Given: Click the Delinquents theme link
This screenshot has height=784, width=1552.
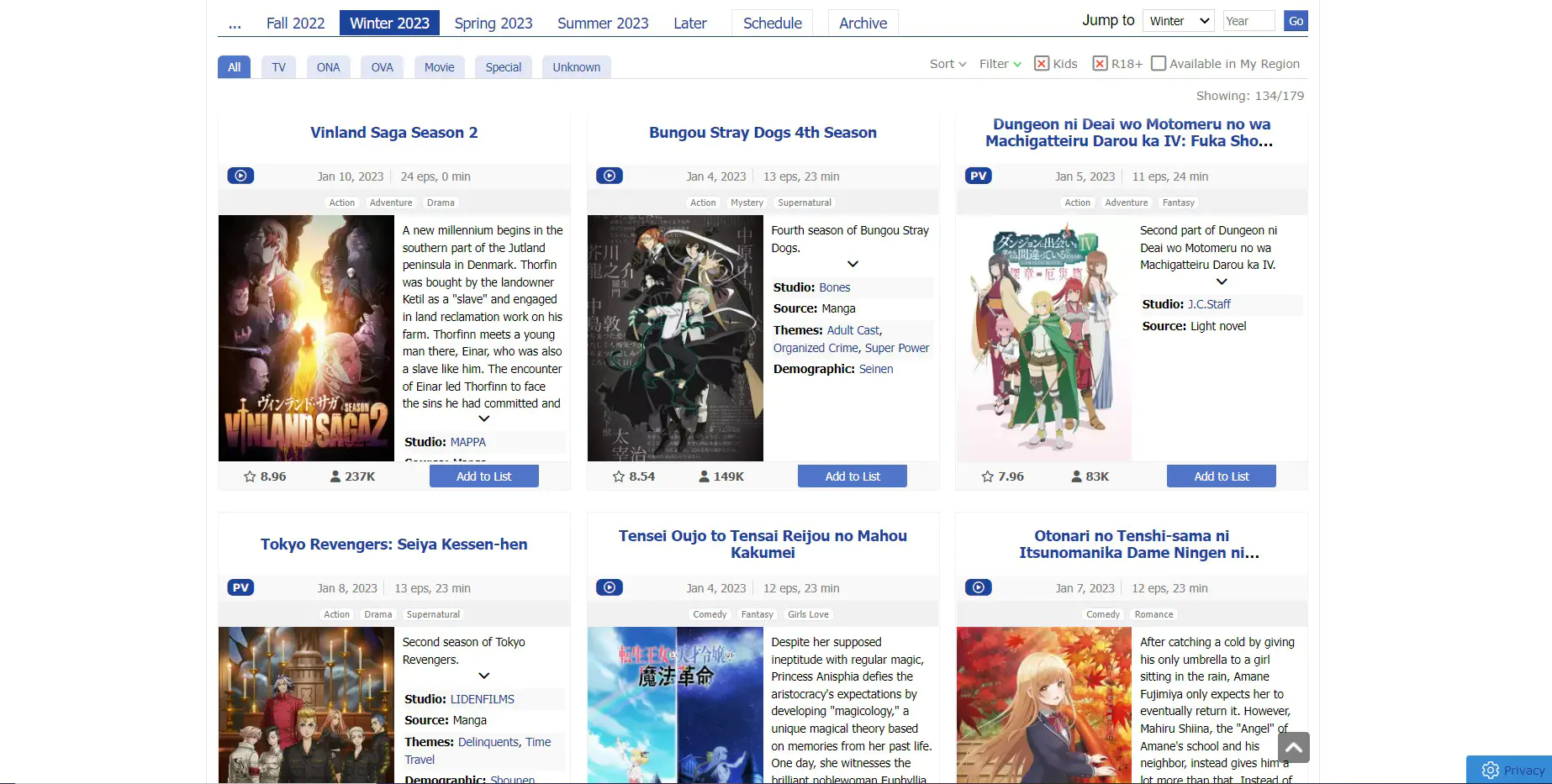Looking at the screenshot, I should [x=488, y=742].
